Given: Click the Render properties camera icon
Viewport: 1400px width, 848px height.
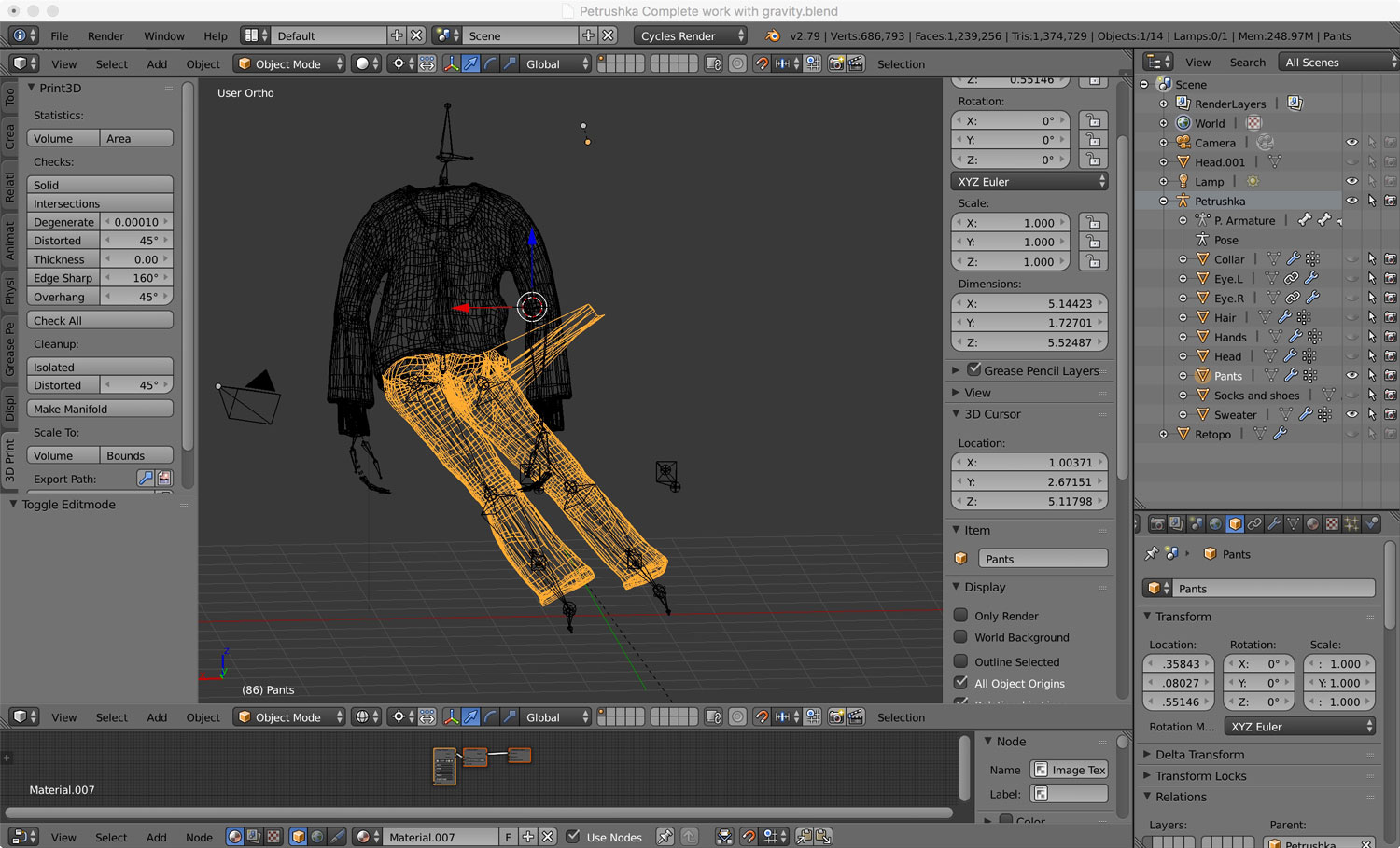Looking at the screenshot, I should (1156, 524).
